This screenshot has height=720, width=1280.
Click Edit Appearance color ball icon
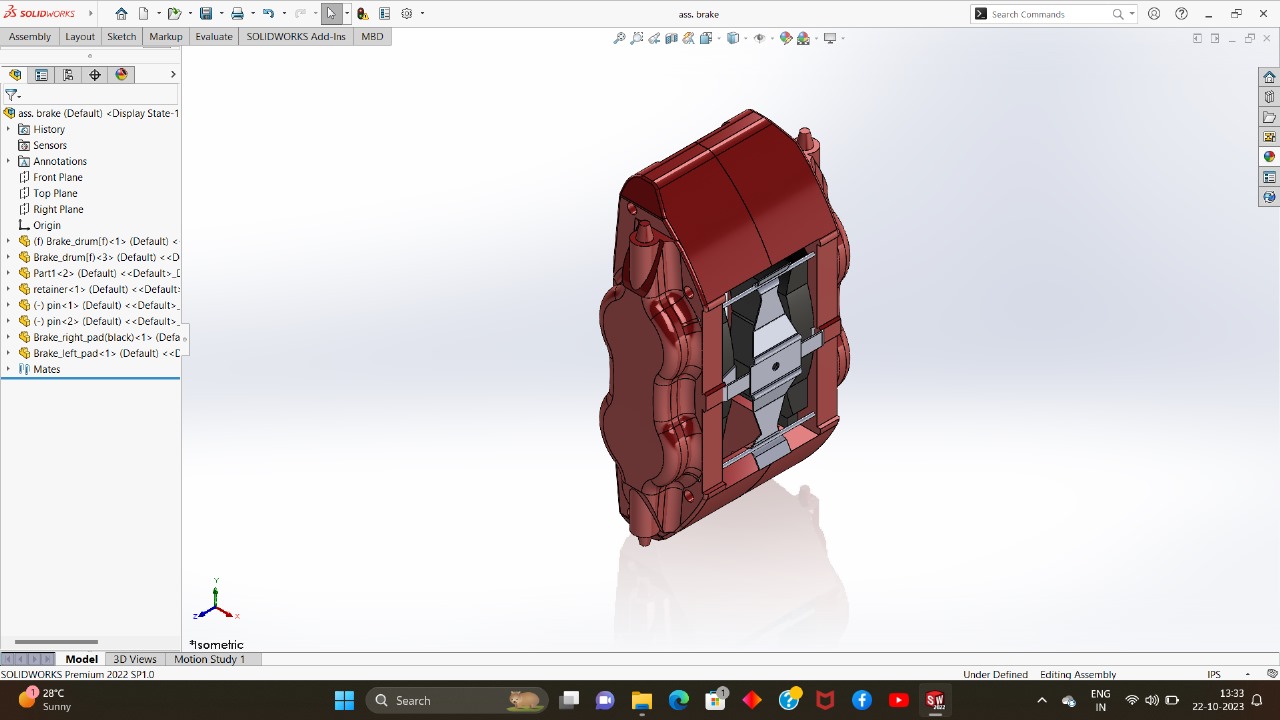click(786, 38)
